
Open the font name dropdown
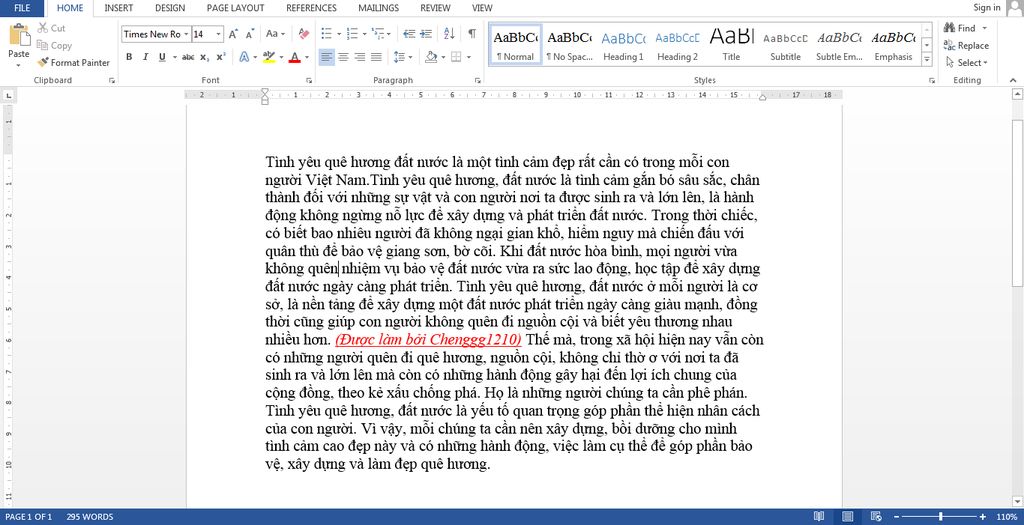[x=185, y=34]
